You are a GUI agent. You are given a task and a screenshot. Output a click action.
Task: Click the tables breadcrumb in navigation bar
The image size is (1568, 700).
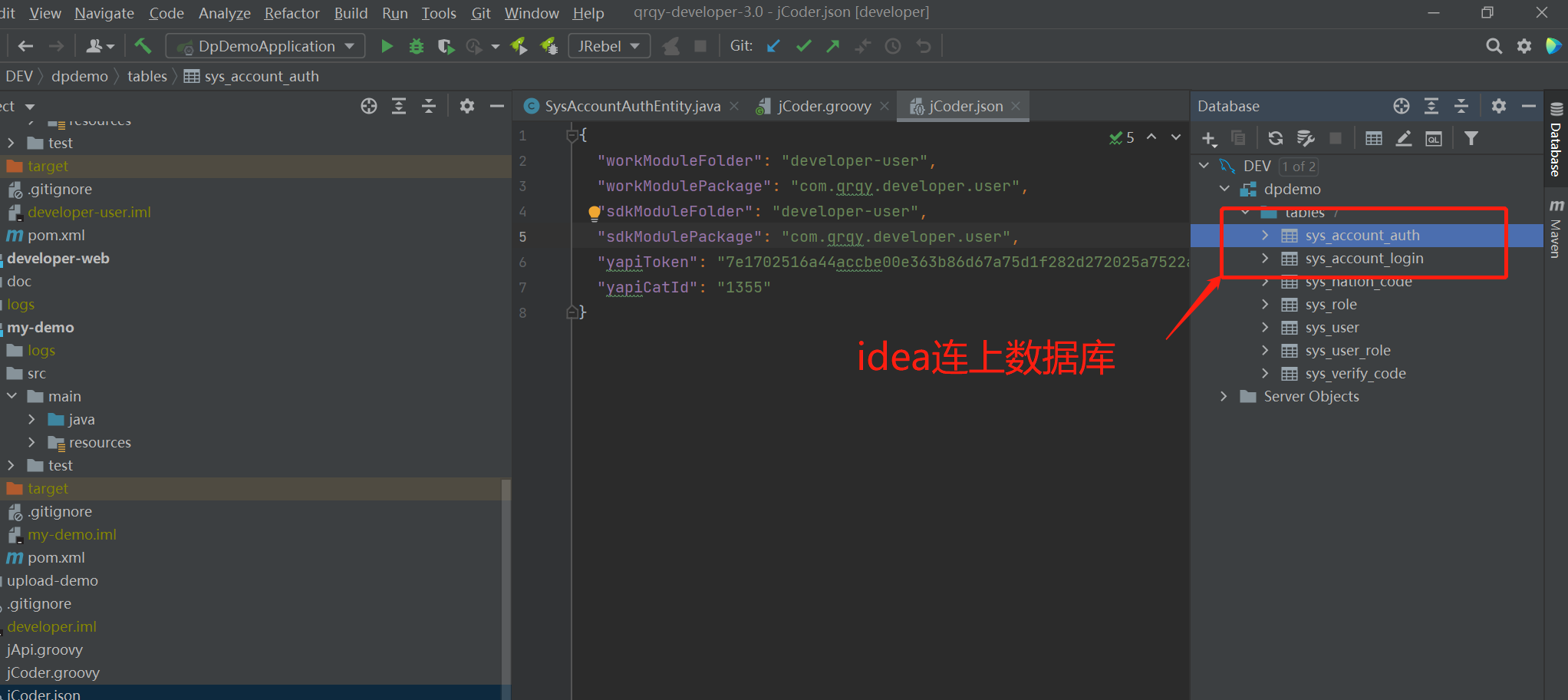click(147, 77)
